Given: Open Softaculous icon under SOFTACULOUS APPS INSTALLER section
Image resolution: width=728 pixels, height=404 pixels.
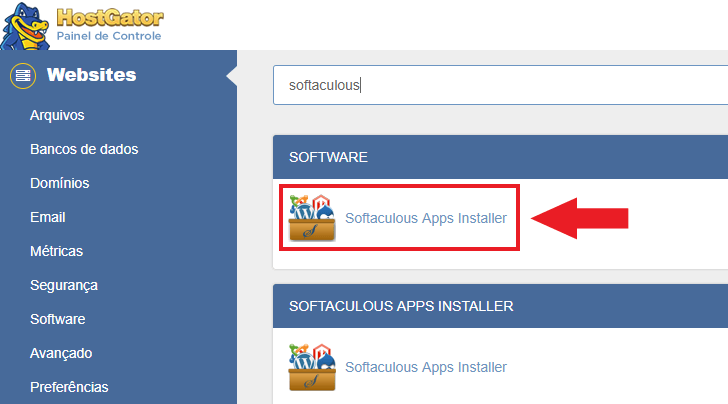Looking at the screenshot, I should [312, 367].
